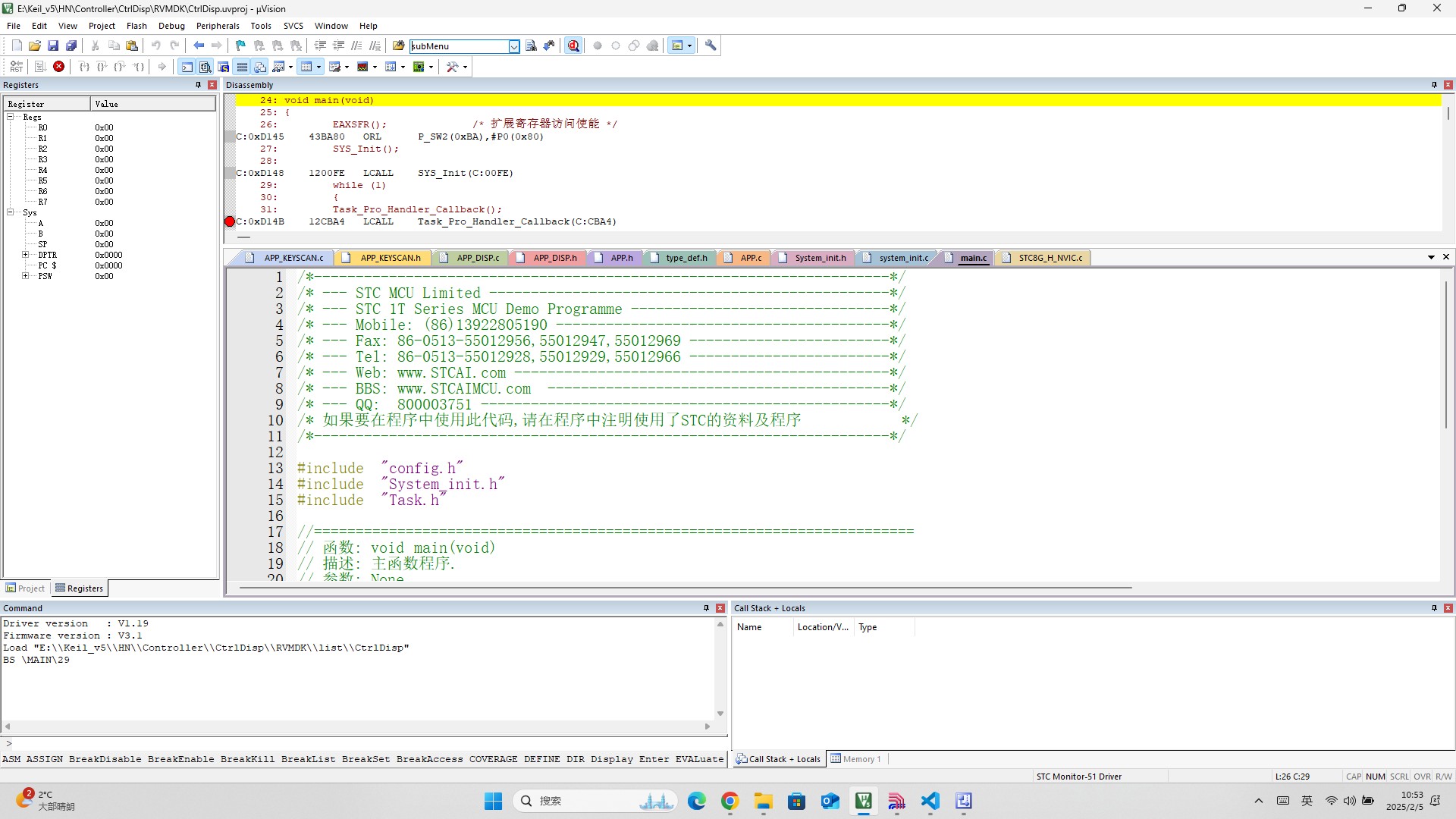This screenshot has width=1456, height=819.
Task: Toggle the Disassembly Window button
Action: pyautogui.click(x=206, y=67)
